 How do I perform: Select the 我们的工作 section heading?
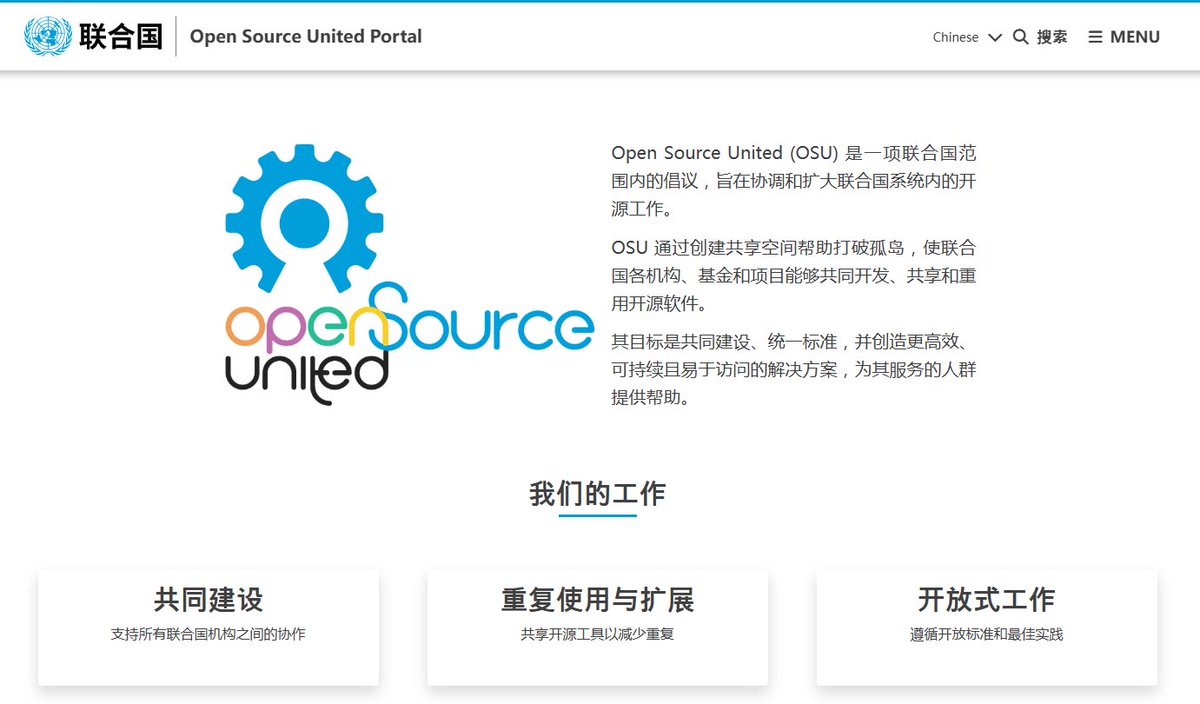[597, 494]
